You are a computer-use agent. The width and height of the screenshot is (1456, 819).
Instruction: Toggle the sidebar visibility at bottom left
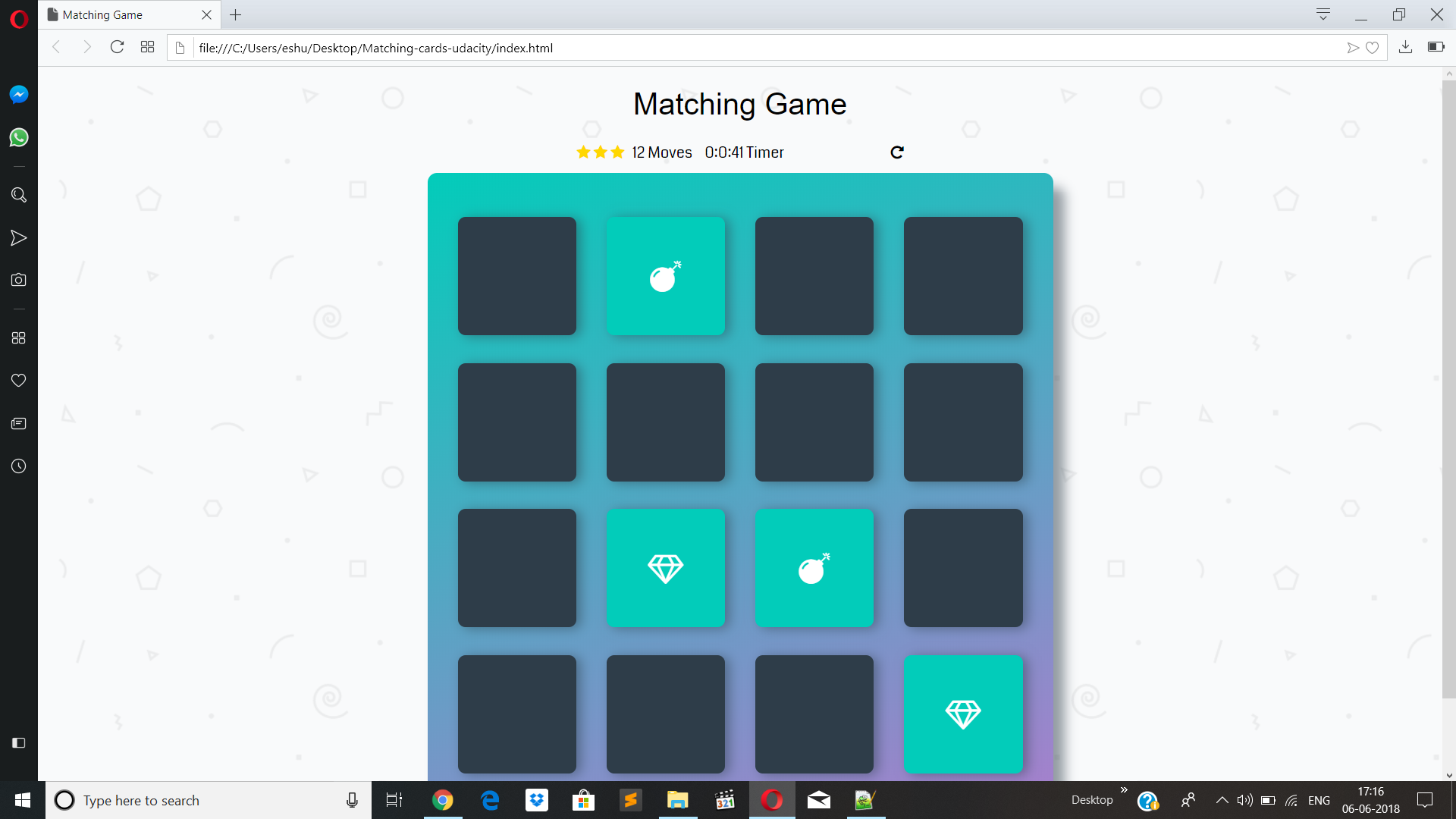coord(18,743)
